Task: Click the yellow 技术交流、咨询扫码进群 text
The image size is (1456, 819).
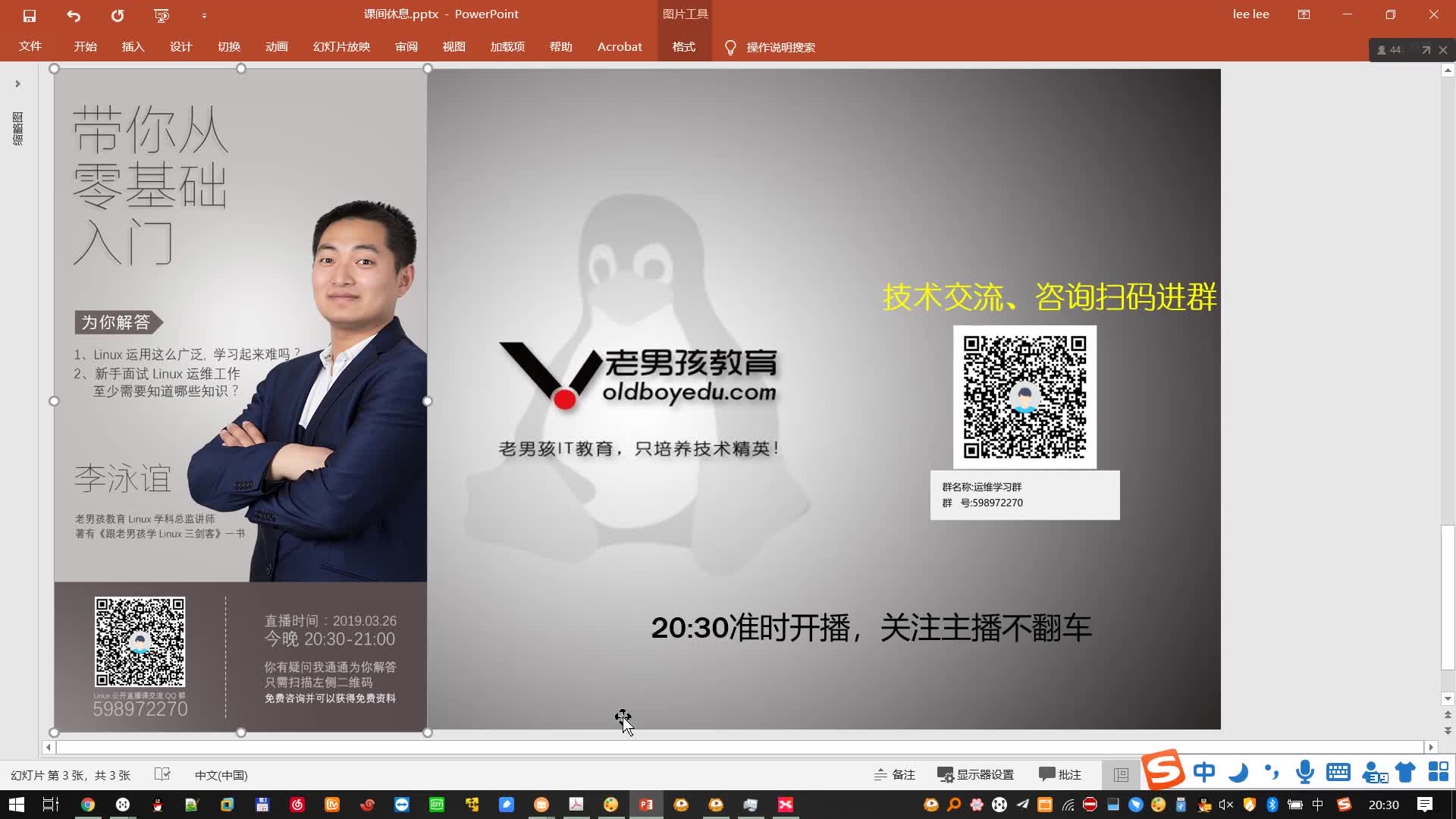Action: click(x=1050, y=297)
